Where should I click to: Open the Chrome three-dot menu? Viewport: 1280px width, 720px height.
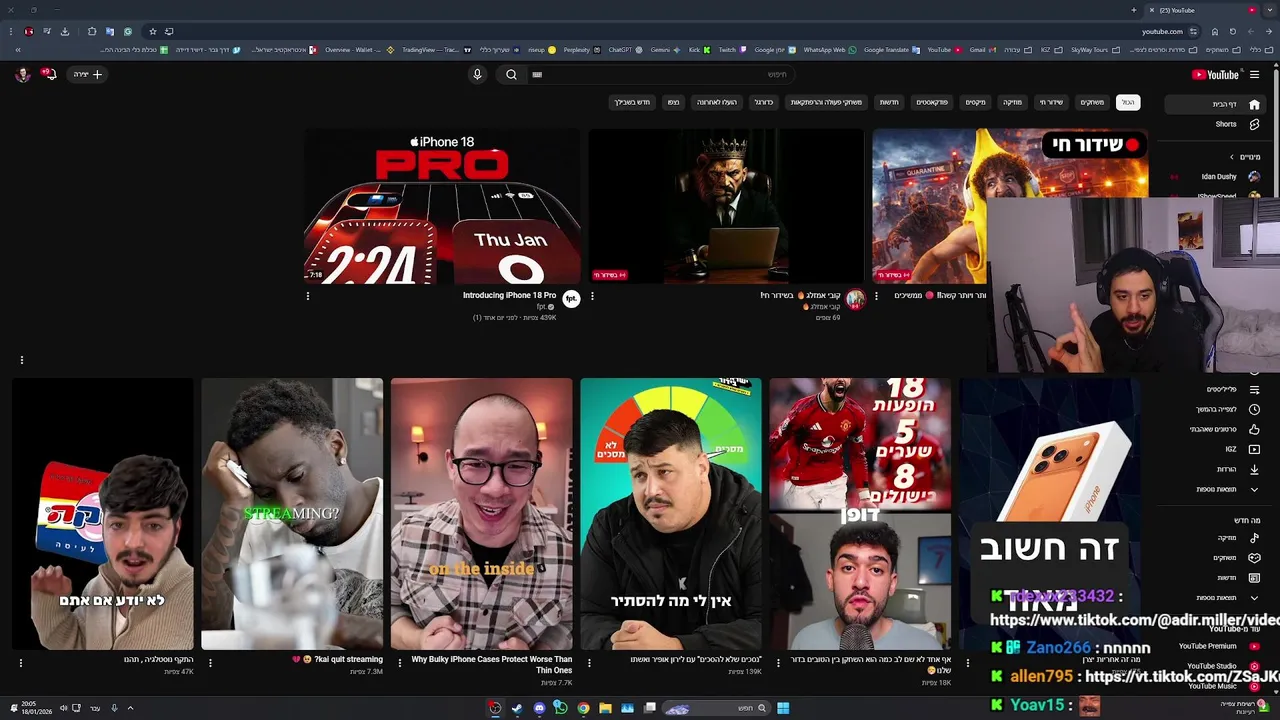[12, 31]
